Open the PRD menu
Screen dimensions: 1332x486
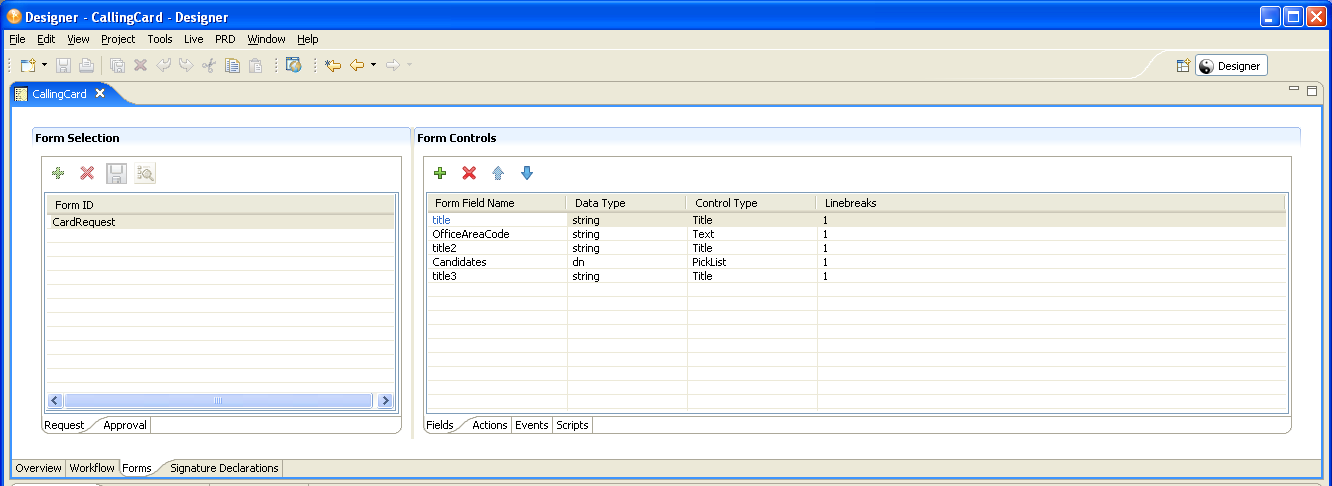coord(225,39)
